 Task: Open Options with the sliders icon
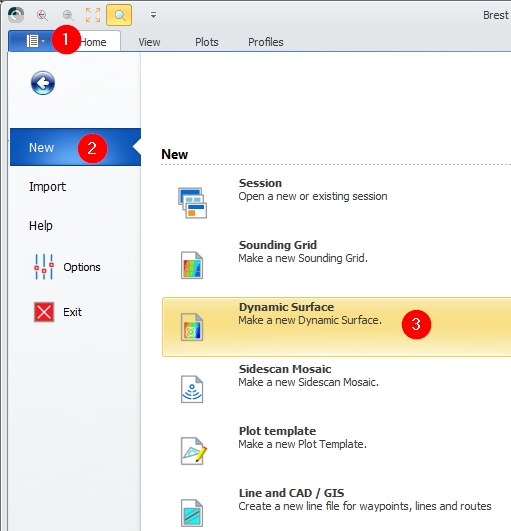pos(67,267)
